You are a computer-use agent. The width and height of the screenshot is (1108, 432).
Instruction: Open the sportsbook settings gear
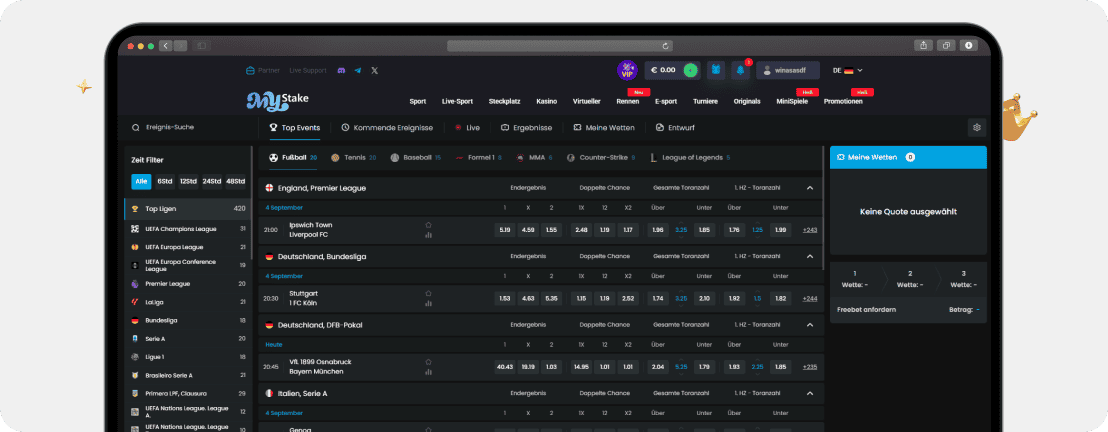pyautogui.click(x=977, y=127)
